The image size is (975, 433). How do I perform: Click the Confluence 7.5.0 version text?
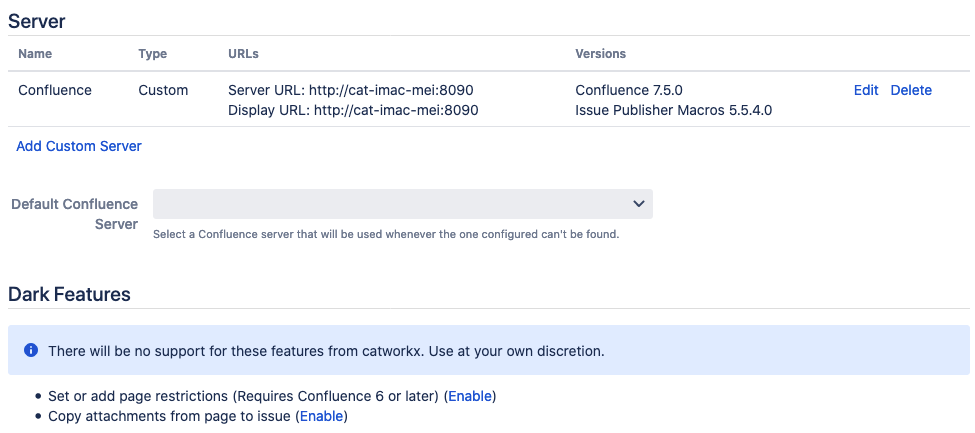click(x=629, y=90)
